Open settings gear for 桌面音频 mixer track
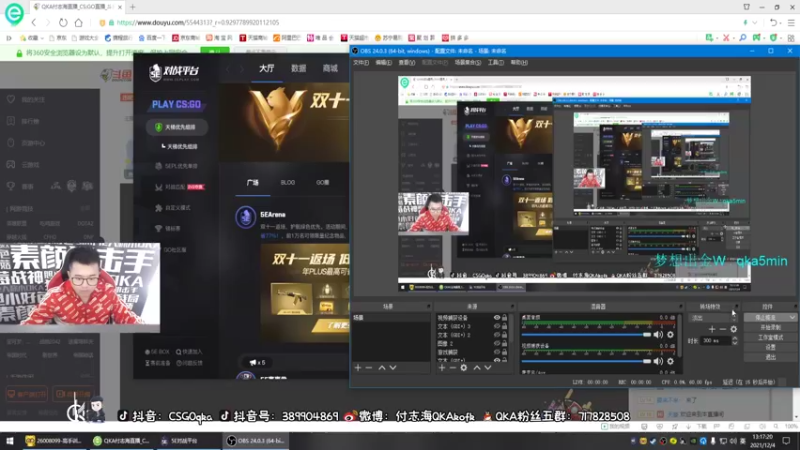Image resolution: width=800 pixels, height=450 pixels. (x=670, y=335)
